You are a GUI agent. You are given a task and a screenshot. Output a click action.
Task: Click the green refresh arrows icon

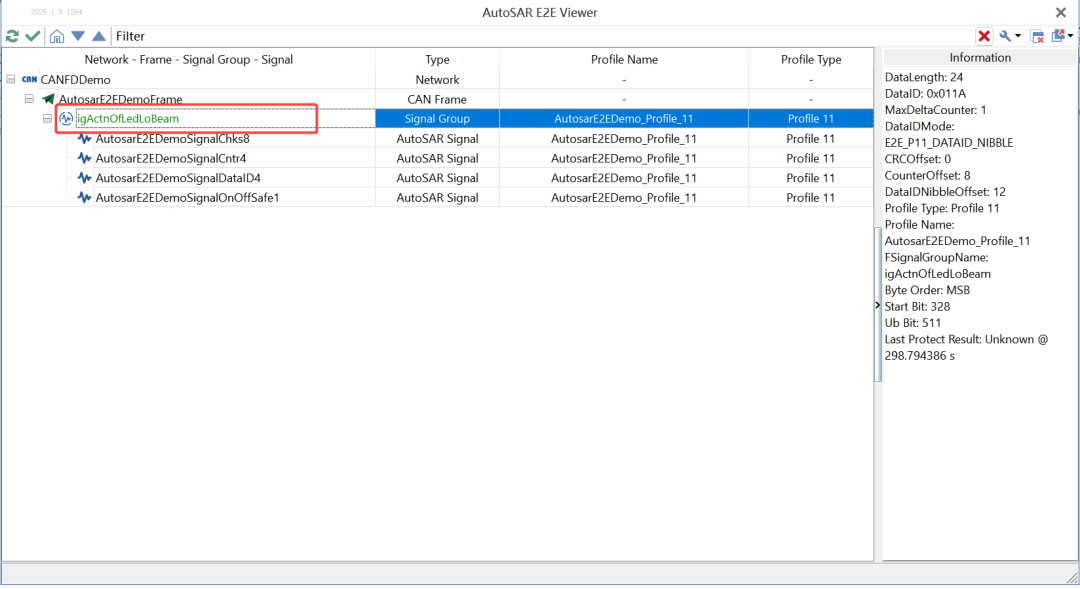point(12,36)
